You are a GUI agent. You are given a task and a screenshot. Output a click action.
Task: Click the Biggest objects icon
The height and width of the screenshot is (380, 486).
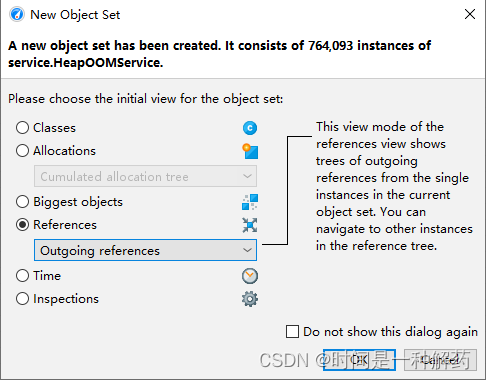[250, 202]
